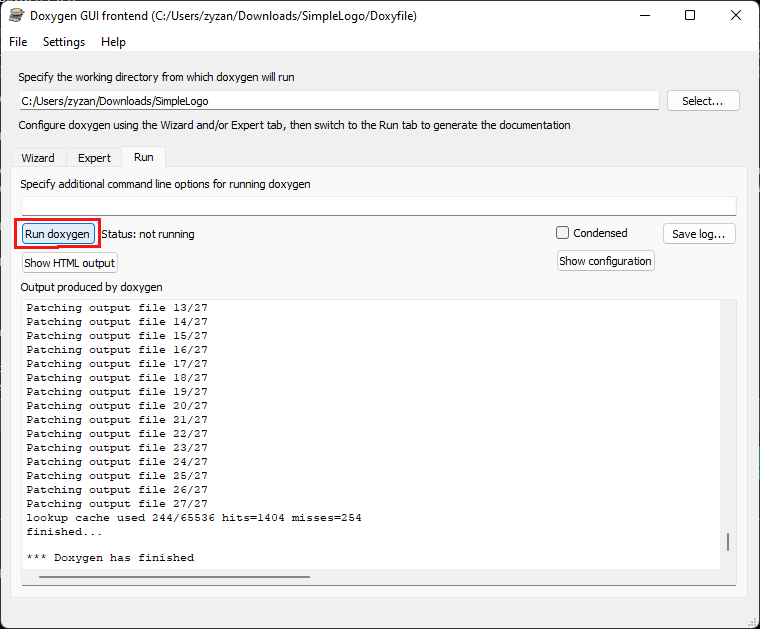
Task: Click the 'Status: not running' text
Action: pyautogui.click(x=148, y=234)
